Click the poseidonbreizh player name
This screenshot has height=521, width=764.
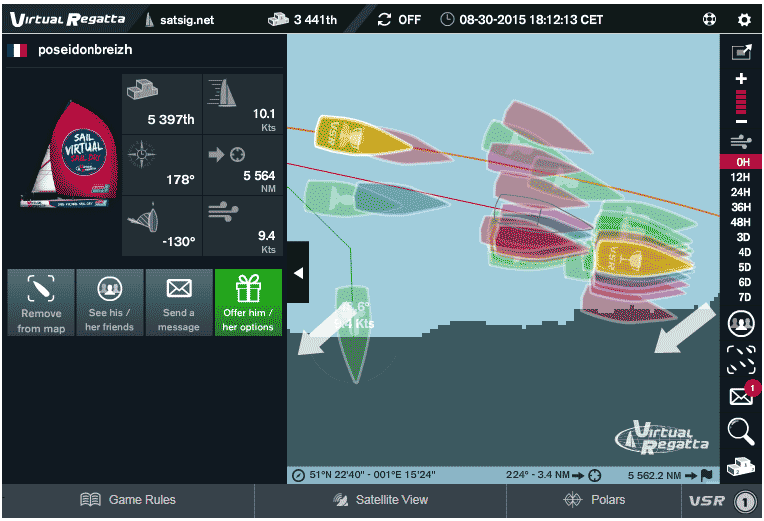[85, 49]
